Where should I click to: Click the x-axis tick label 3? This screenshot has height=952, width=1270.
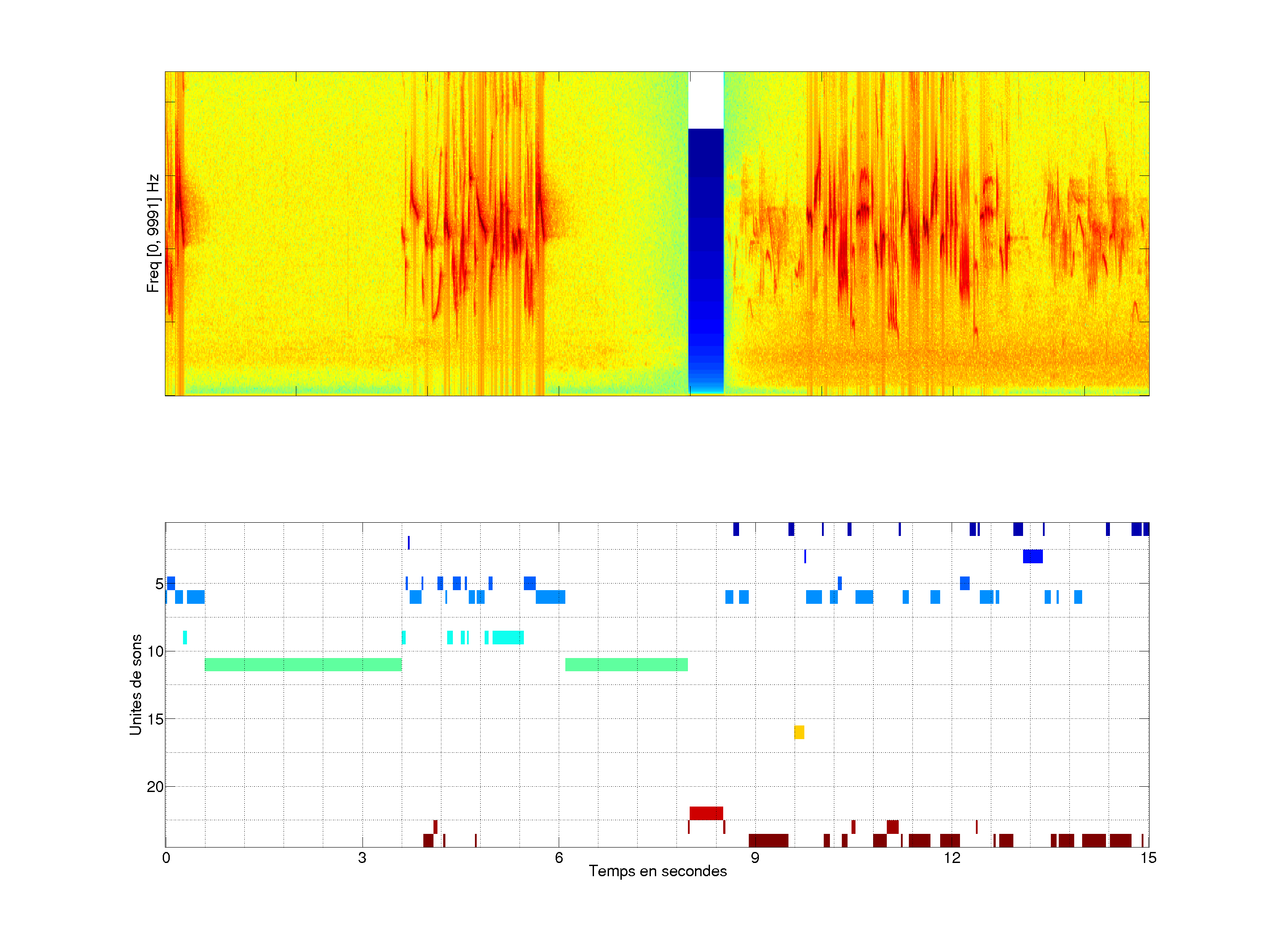362,857
